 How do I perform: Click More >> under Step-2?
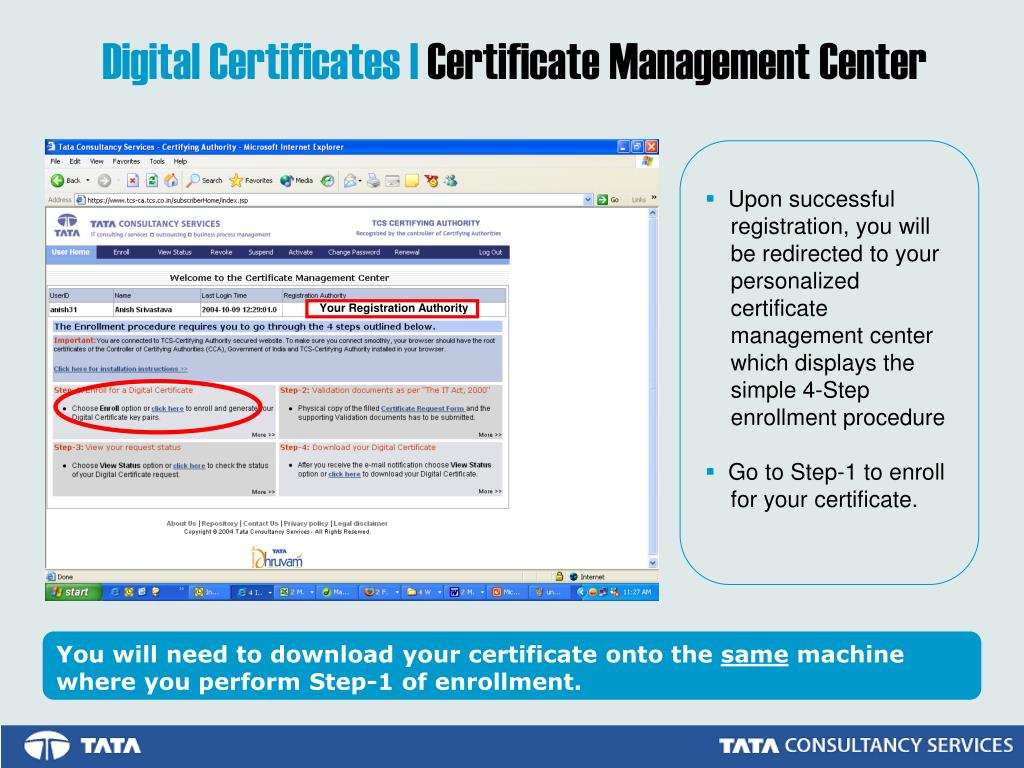point(490,434)
